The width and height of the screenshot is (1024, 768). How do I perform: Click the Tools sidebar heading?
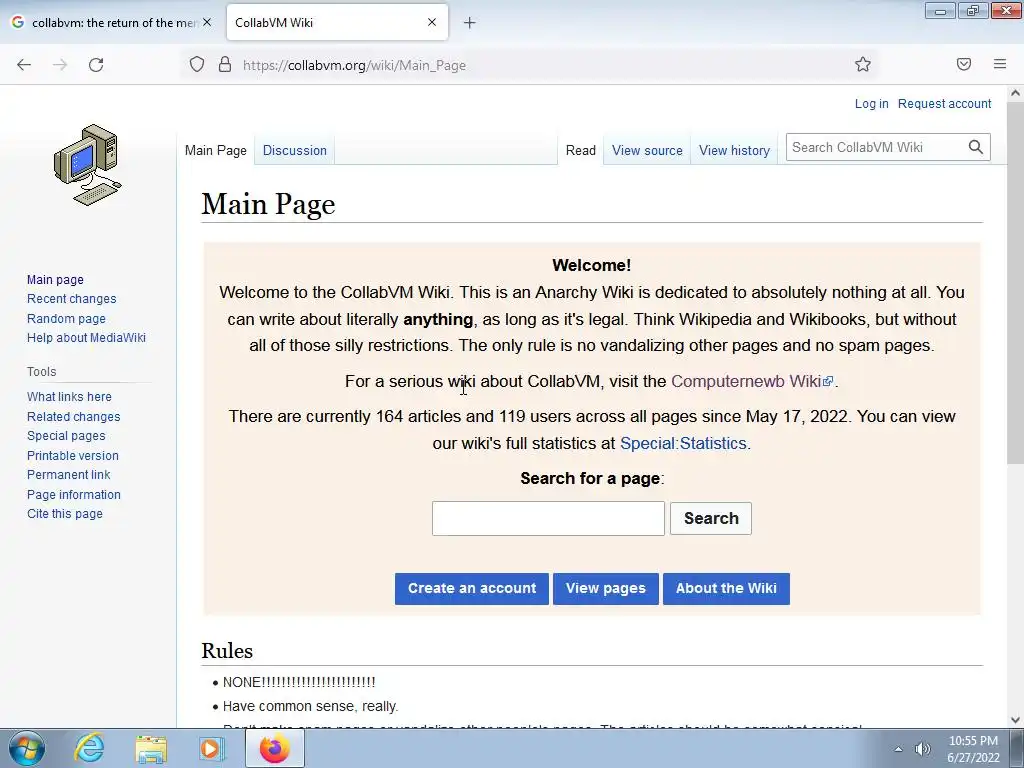pos(41,372)
